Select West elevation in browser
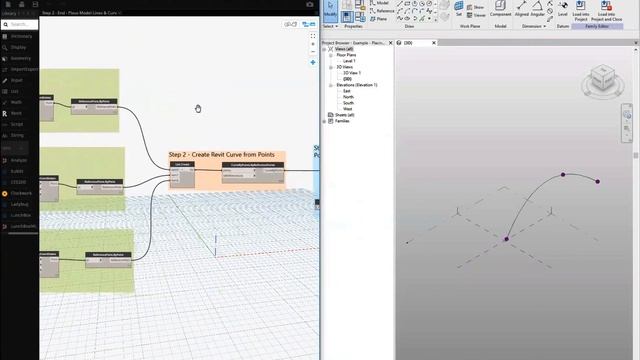This screenshot has width=640, height=360. (347, 109)
